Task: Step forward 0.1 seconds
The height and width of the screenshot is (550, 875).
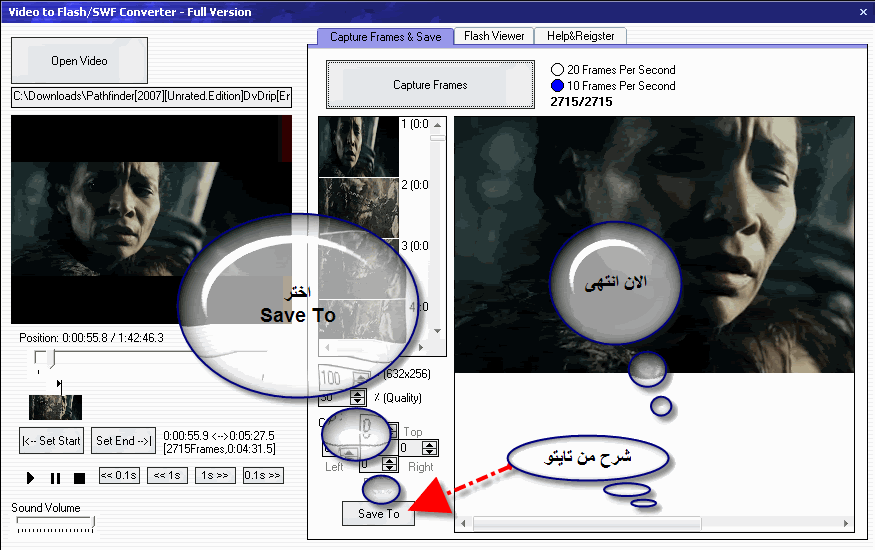Action: click(x=263, y=476)
